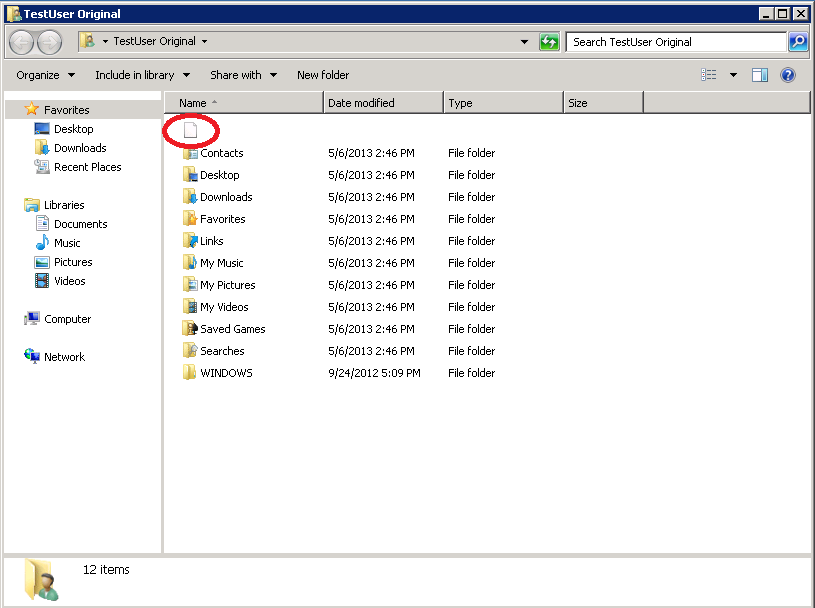Open the Share with dropdown
The height and width of the screenshot is (608, 815).
243,75
